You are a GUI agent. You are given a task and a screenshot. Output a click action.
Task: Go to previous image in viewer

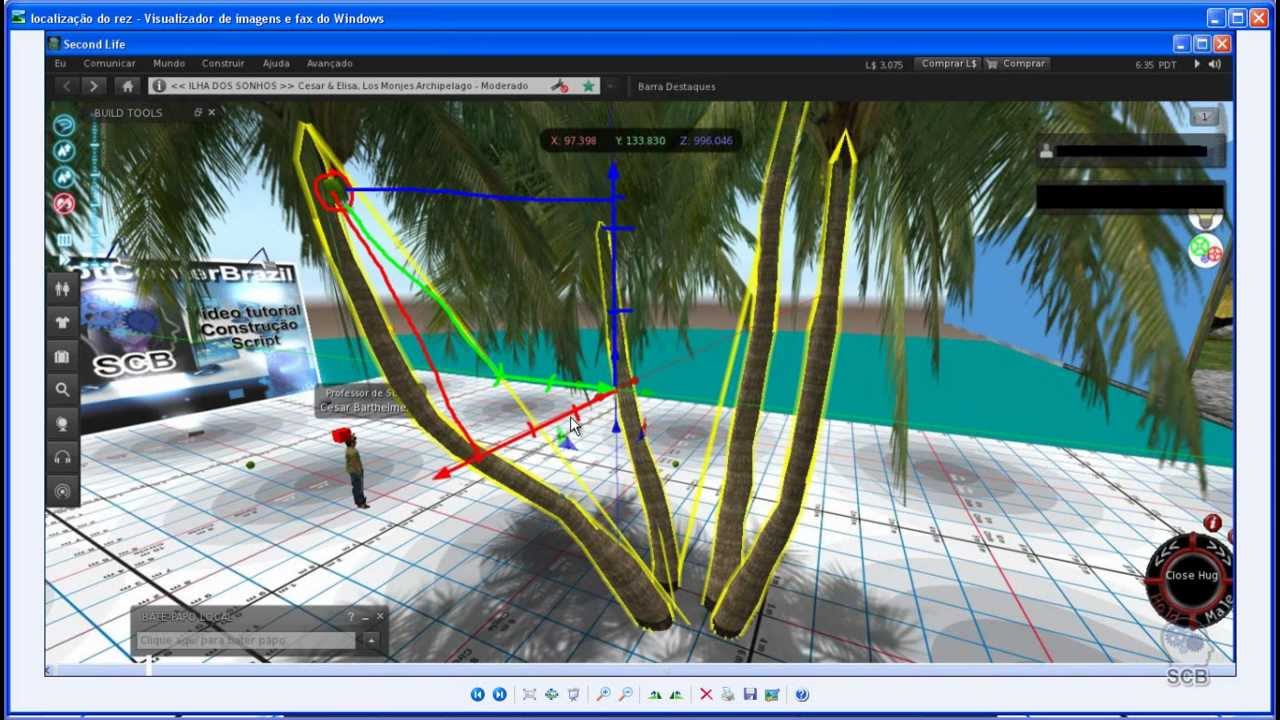478,694
